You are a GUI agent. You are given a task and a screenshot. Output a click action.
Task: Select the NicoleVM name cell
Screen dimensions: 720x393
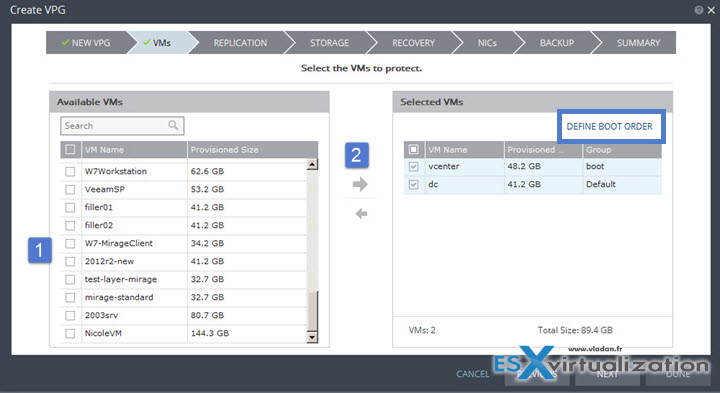(x=134, y=333)
